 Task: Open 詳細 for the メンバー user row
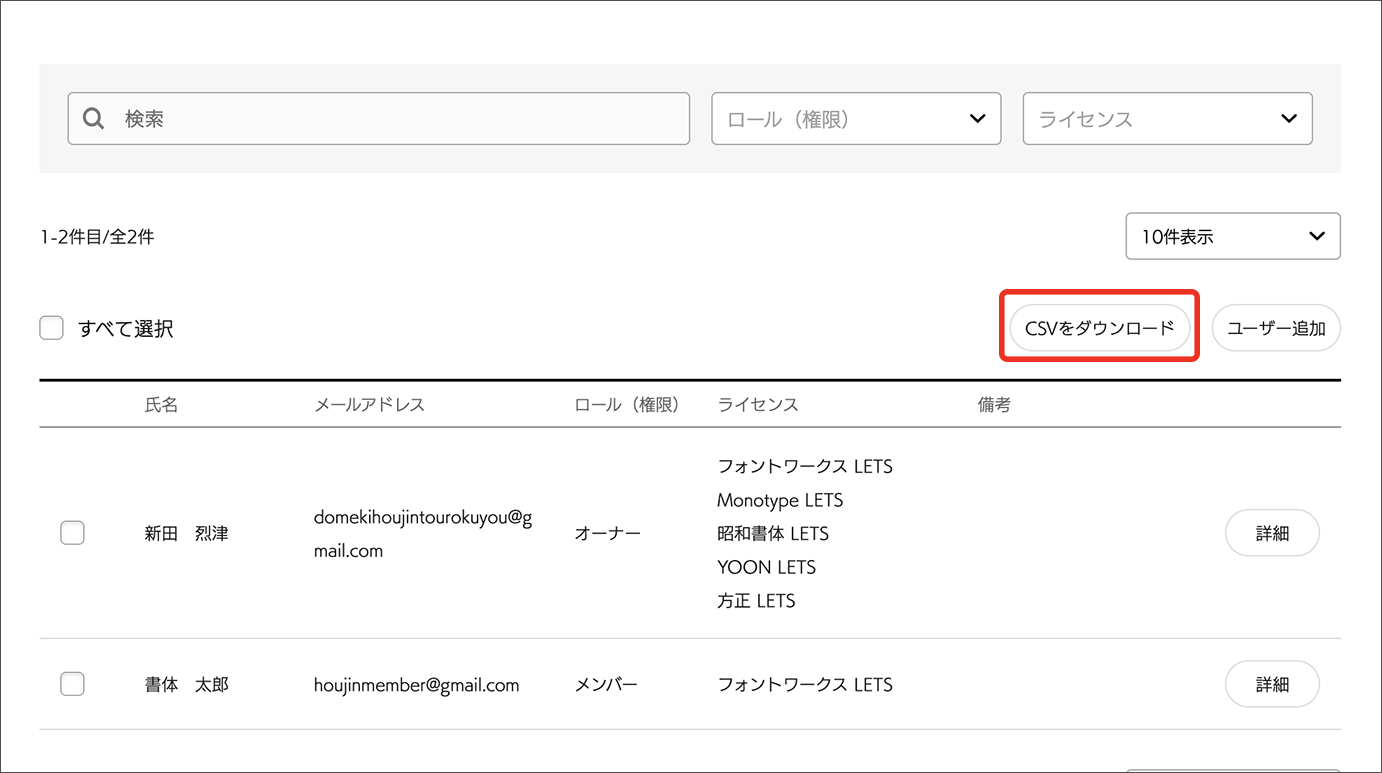[x=1271, y=685]
